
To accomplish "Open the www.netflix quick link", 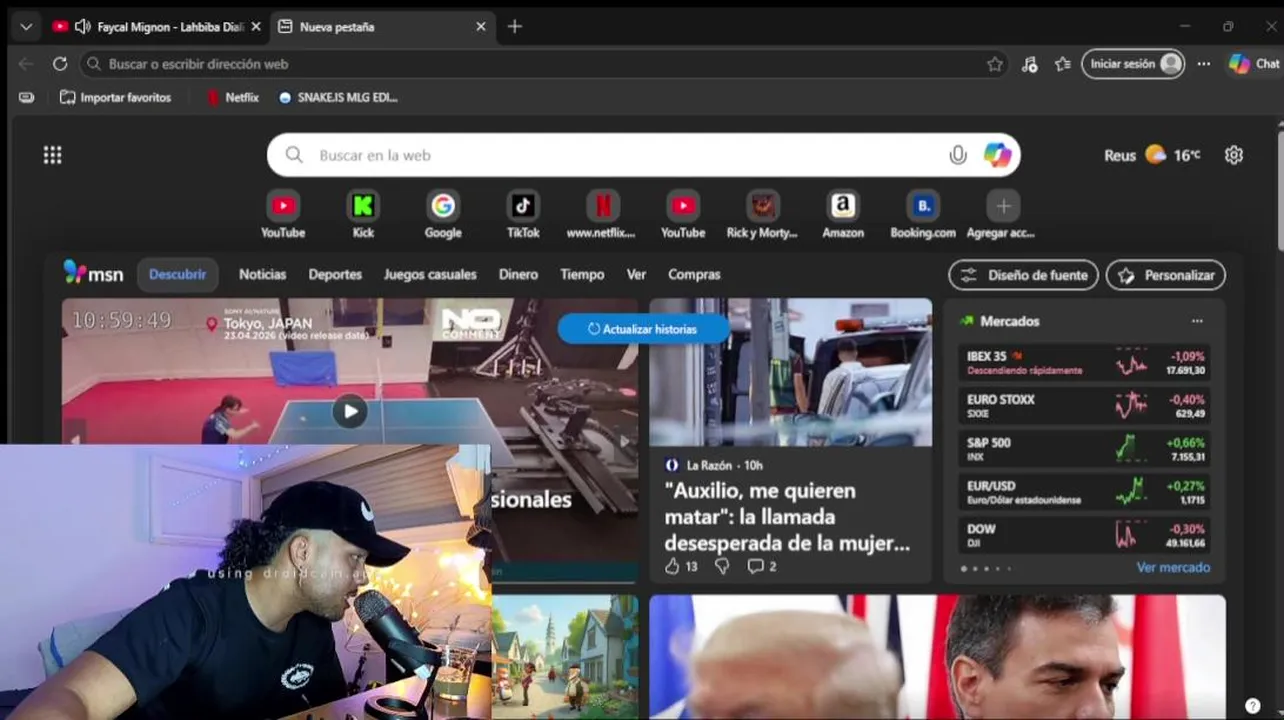I will (x=603, y=215).
